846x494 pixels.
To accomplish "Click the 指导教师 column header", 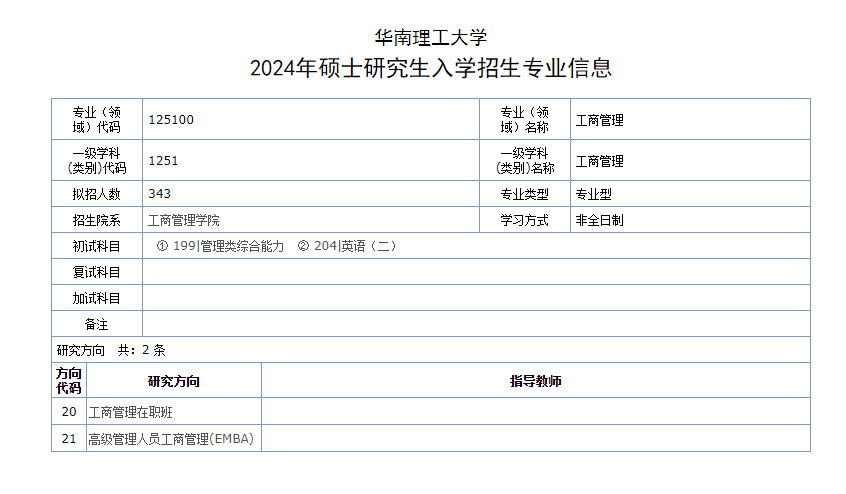I will [x=536, y=381].
